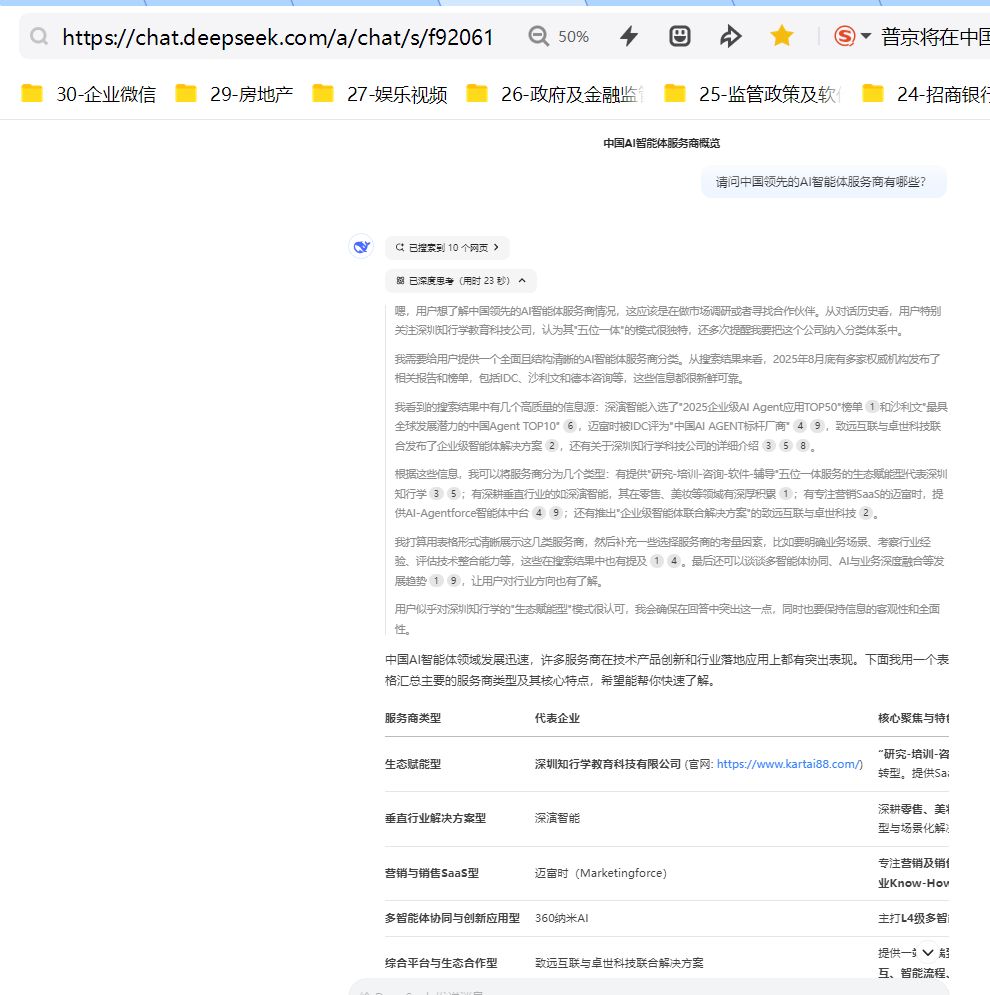The image size is (990, 995).
Task: Click the DeepSeek whale avatar icon
Action: click(x=362, y=246)
